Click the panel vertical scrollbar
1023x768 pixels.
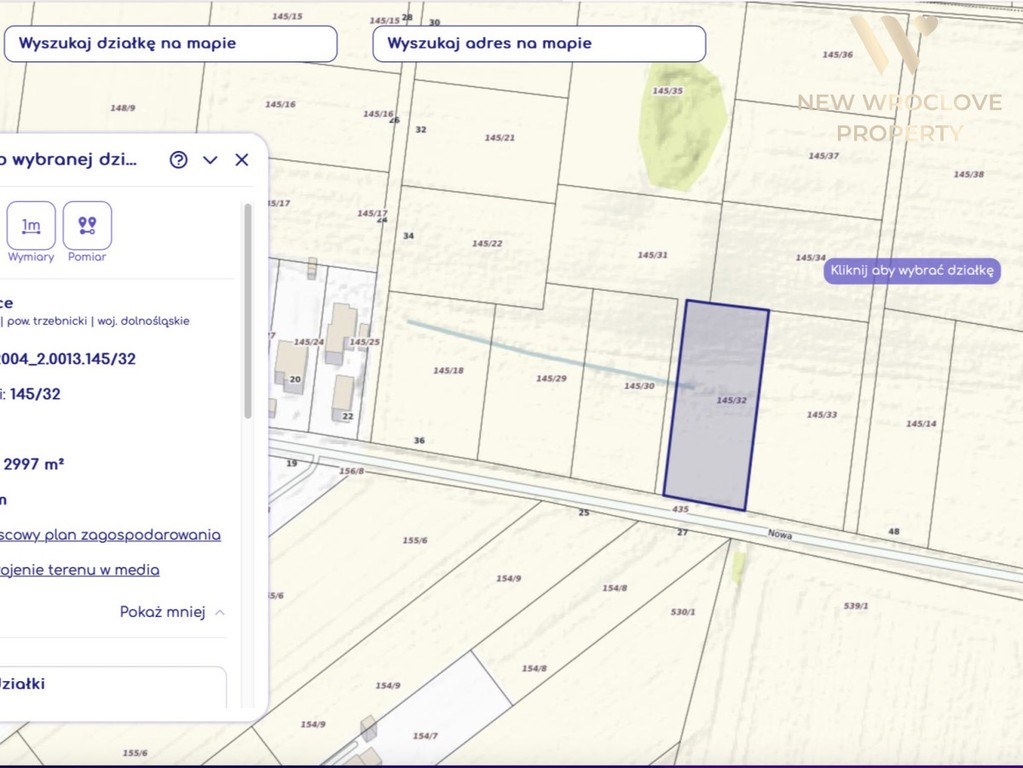pyautogui.click(x=247, y=311)
